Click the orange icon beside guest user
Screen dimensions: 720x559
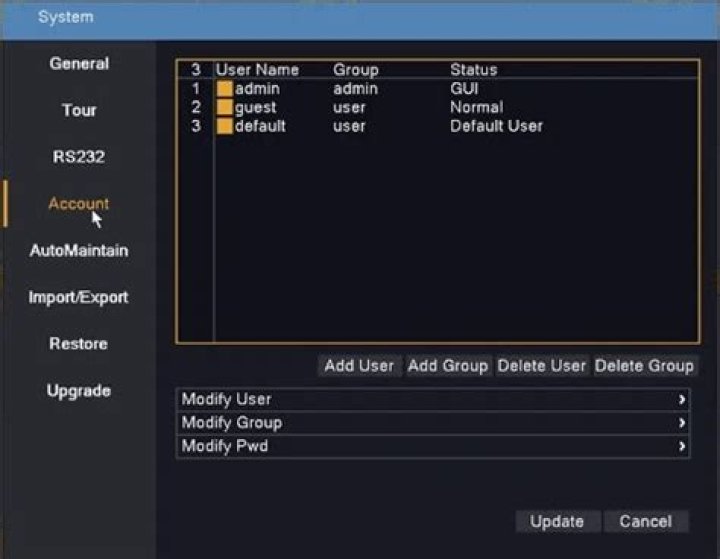(x=225, y=108)
